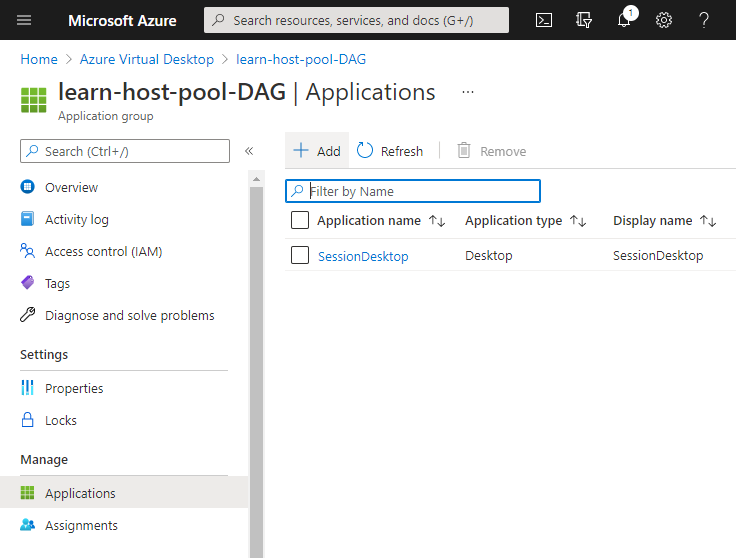This screenshot has height=558, width=736.
Task: Open the hamburger portal menu
Action: pyautogui.click(x=24, y=20)
